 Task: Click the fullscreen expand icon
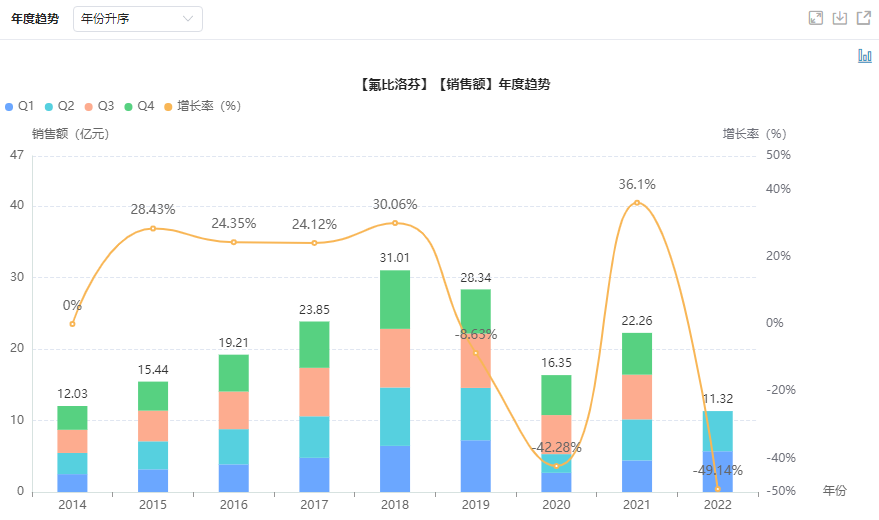(816, 18)
